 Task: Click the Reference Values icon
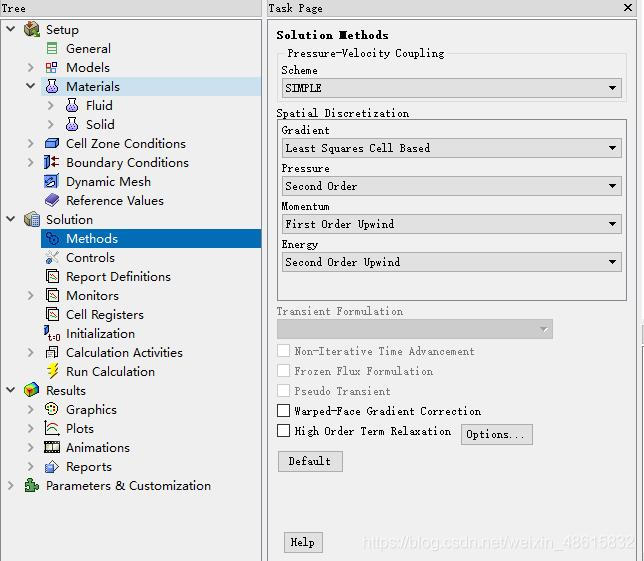point(52,200)
